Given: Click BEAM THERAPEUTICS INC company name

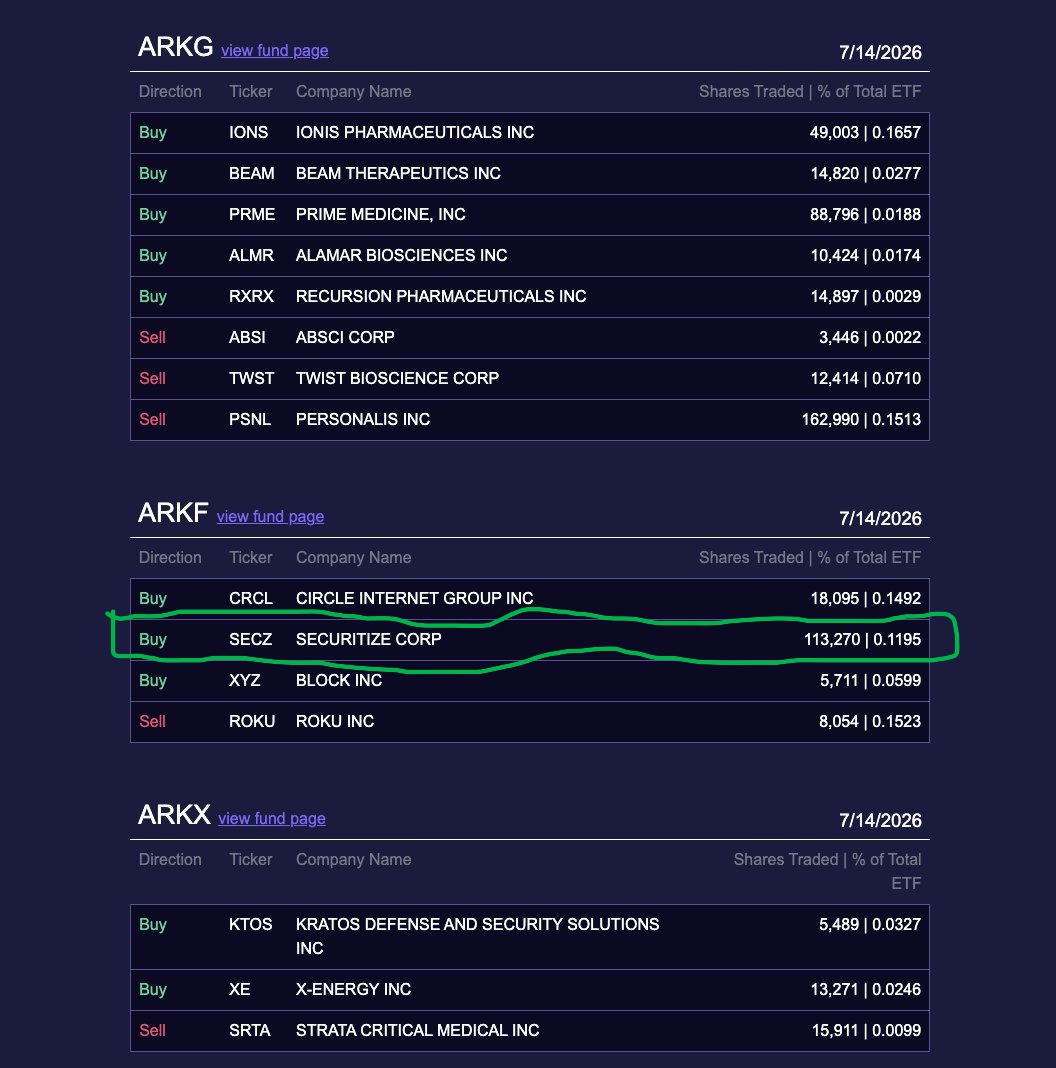Looking at the screenshot, I should click(x=399, y=173).
